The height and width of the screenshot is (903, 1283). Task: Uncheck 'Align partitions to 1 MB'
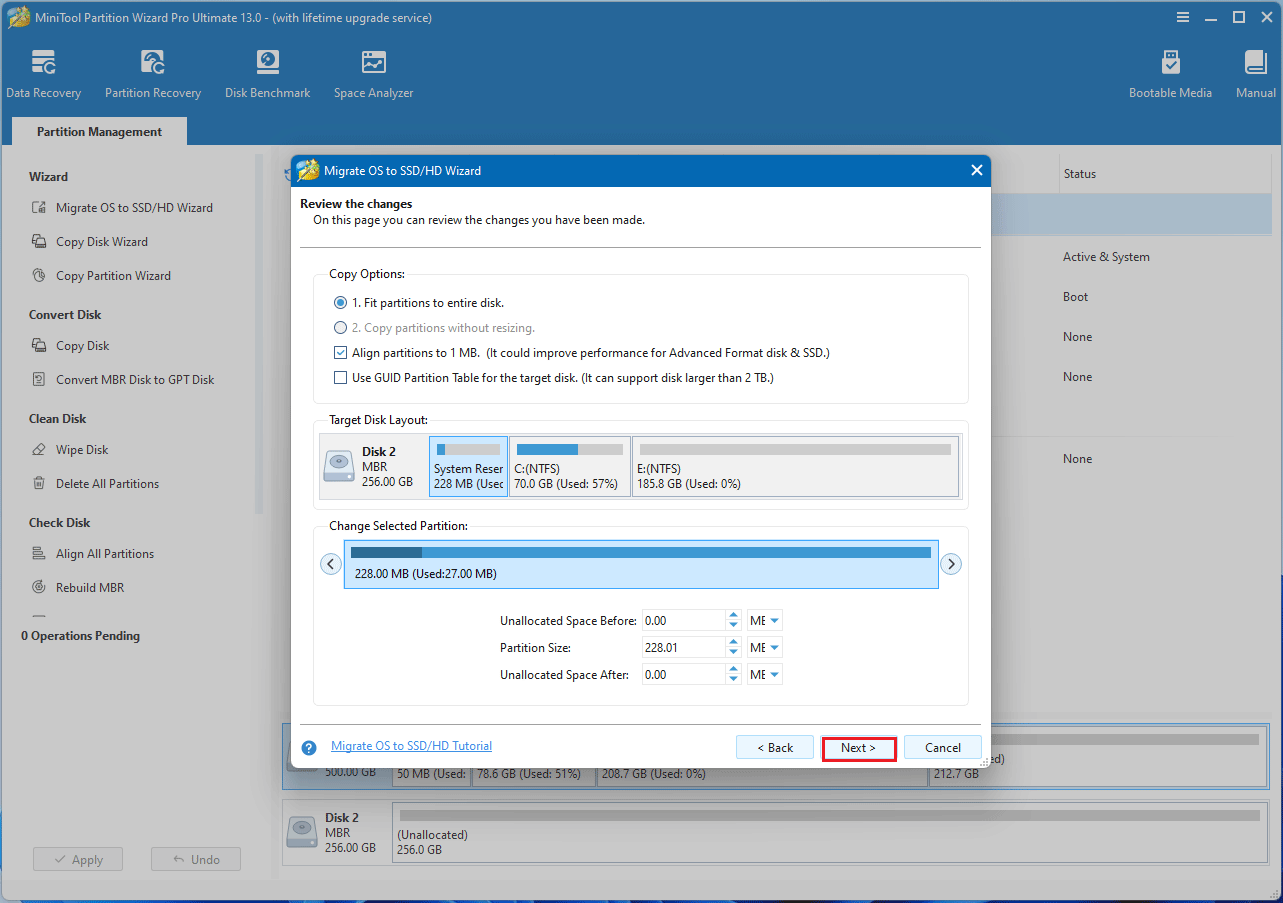coord(340,352)
